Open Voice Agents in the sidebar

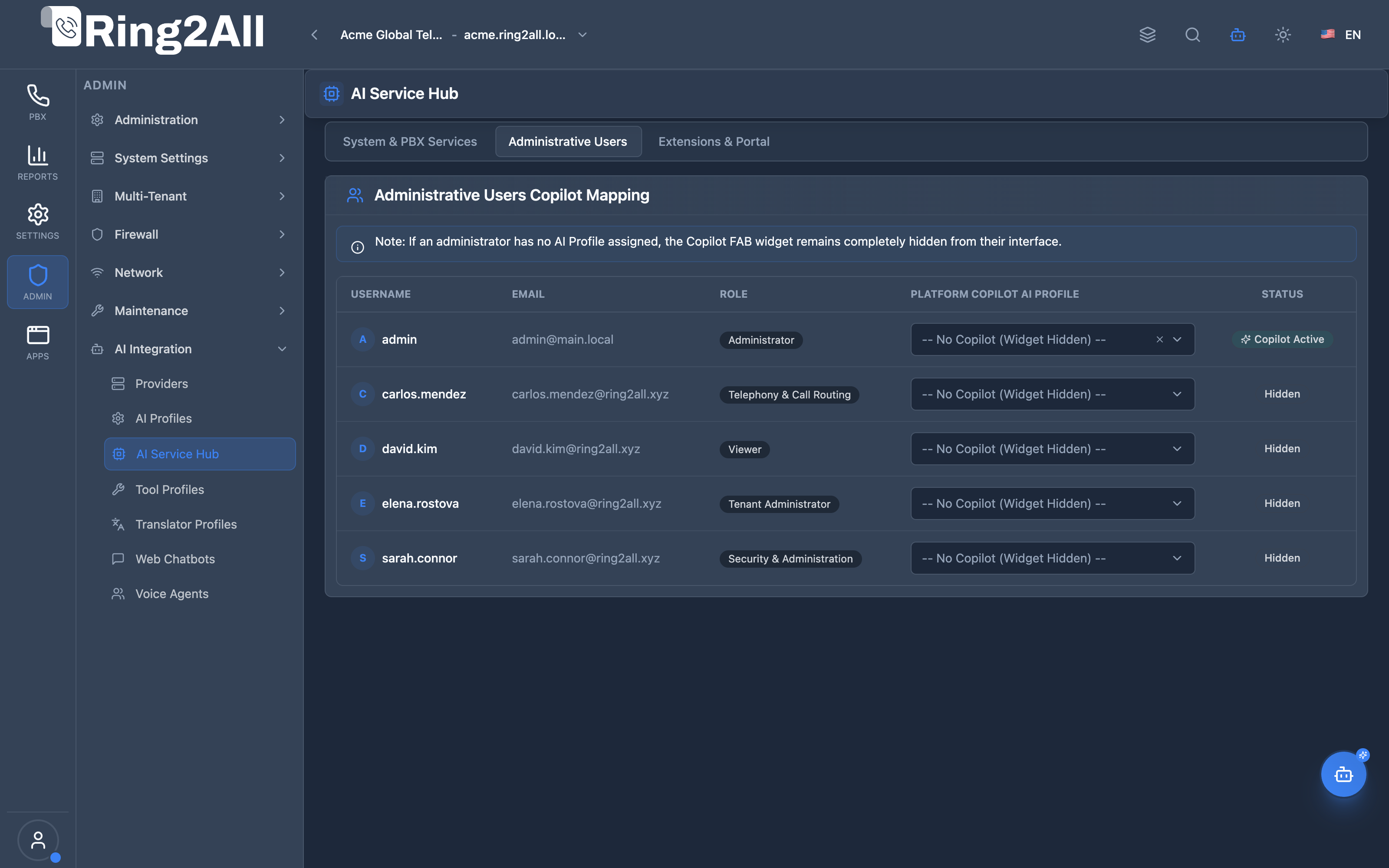[x=199, y=594]
